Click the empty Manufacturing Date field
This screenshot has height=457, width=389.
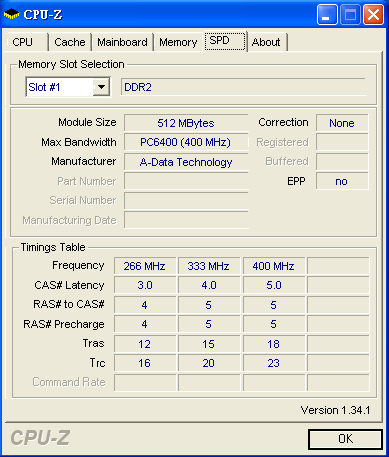[186, 220]
